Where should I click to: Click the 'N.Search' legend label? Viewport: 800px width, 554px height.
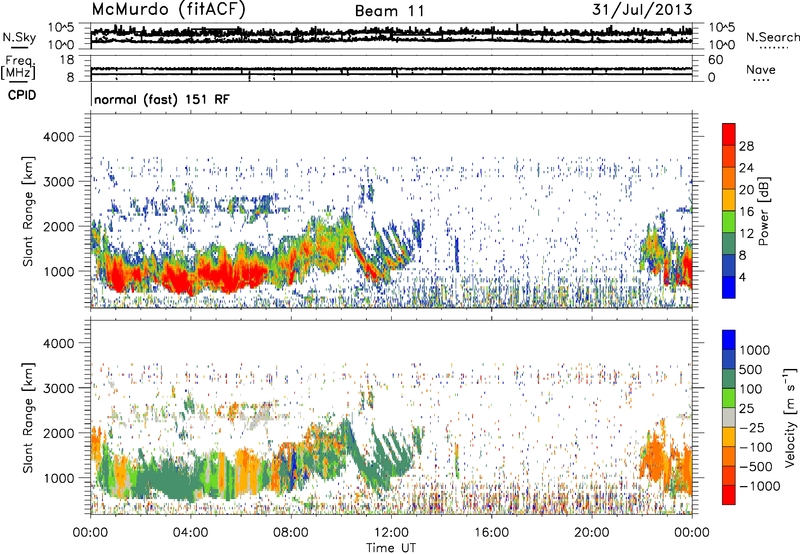(x=772, y=37)
